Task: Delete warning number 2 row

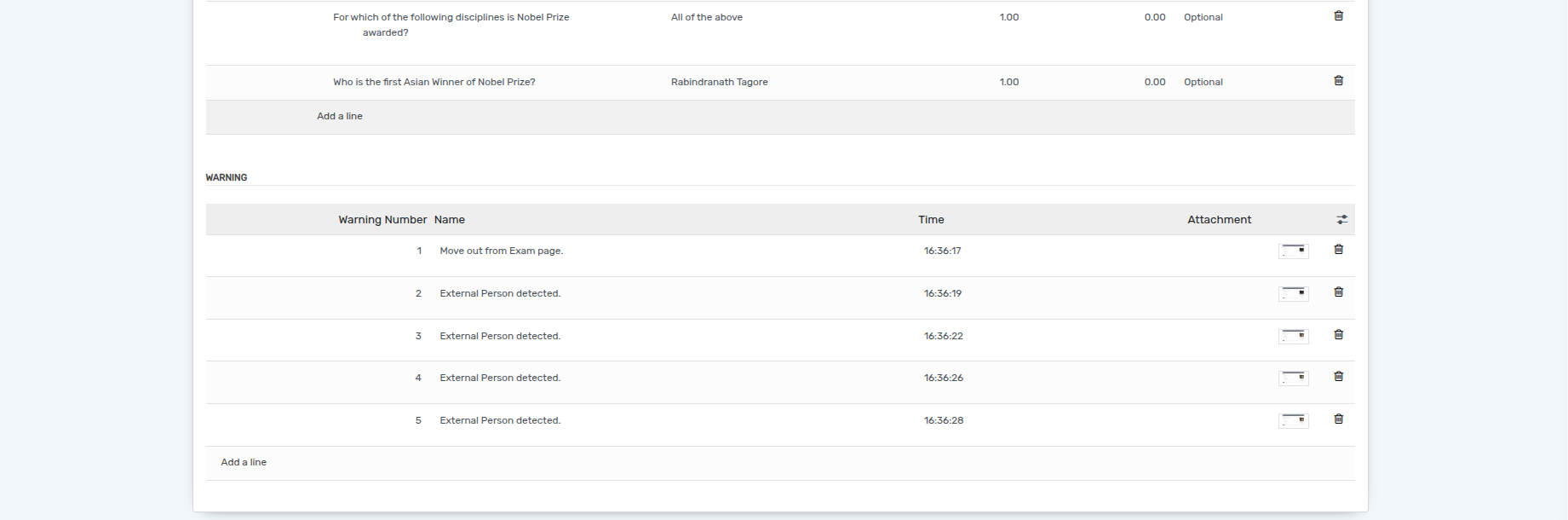Action: tap(1338, 292)
